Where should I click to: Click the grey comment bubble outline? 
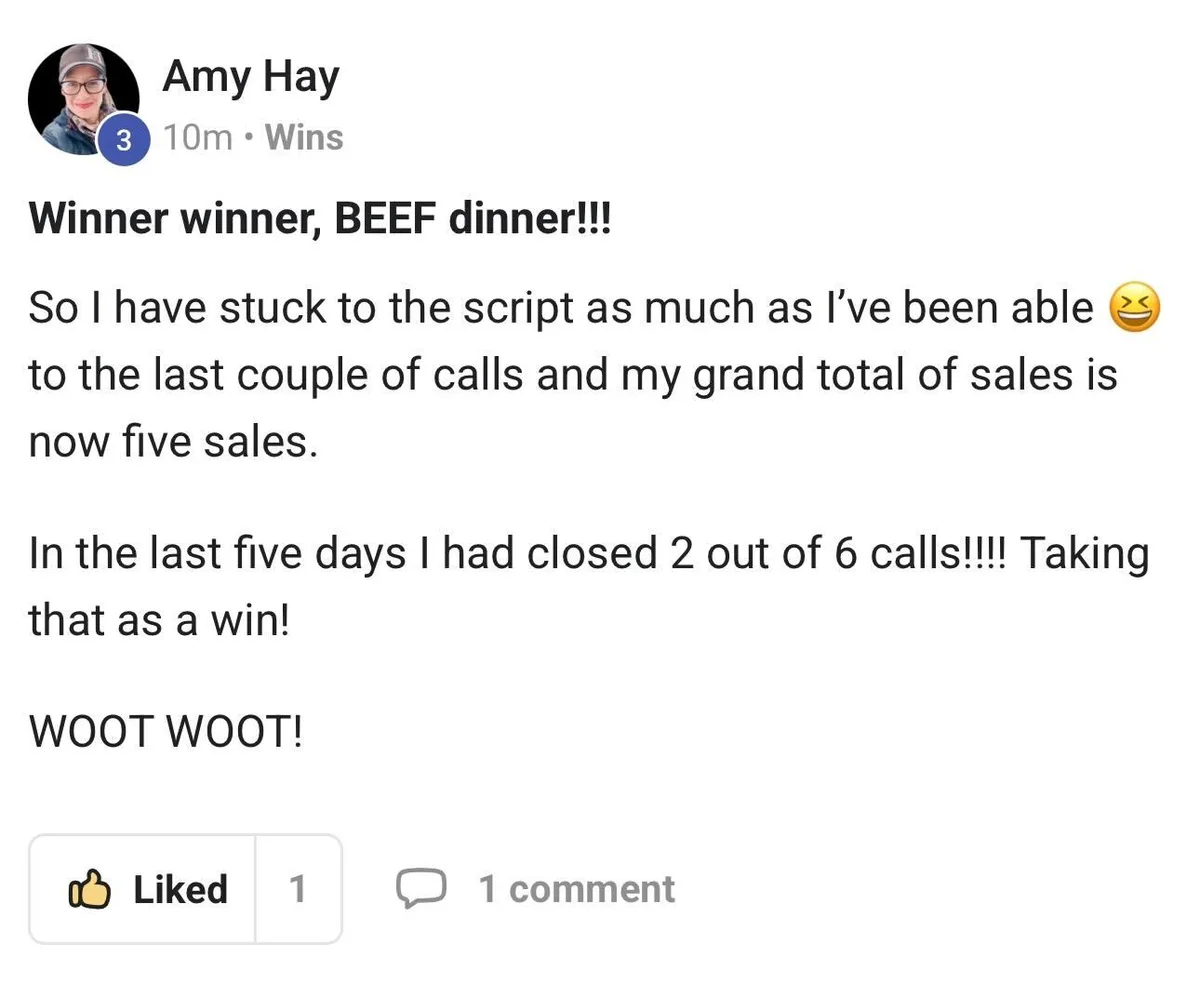pos(424,888)
